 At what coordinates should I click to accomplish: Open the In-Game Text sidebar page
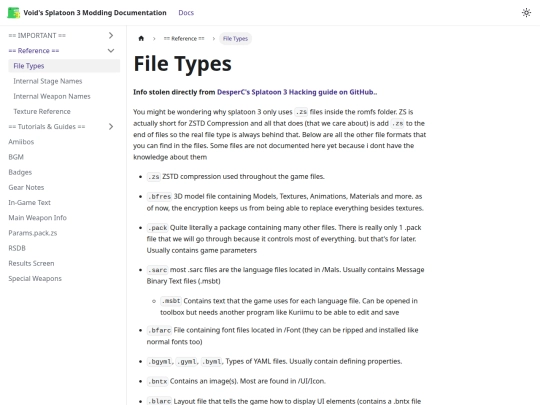click(x=29, y=202)
